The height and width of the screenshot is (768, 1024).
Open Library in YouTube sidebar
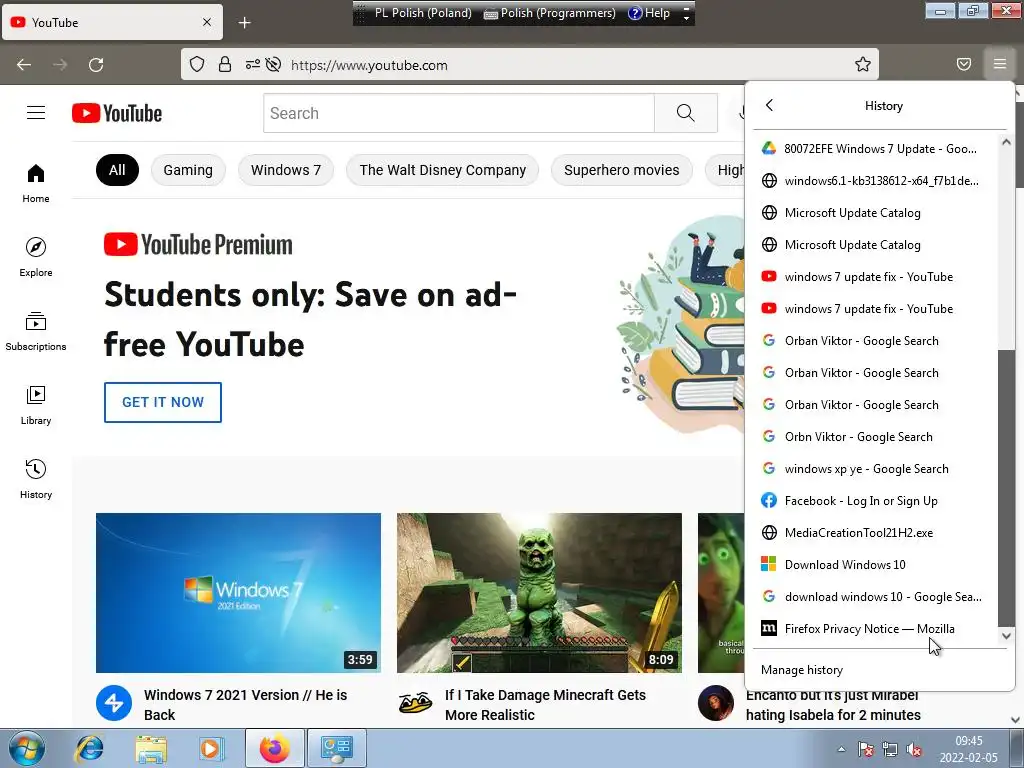36,405
